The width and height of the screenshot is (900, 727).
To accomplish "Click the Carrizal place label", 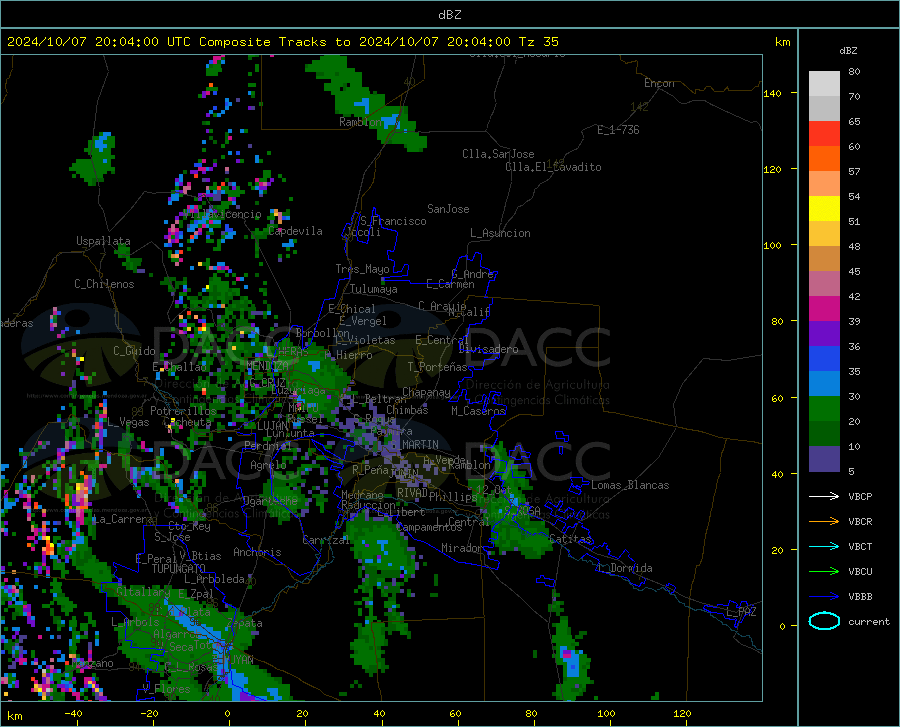I will click(326, 541).
